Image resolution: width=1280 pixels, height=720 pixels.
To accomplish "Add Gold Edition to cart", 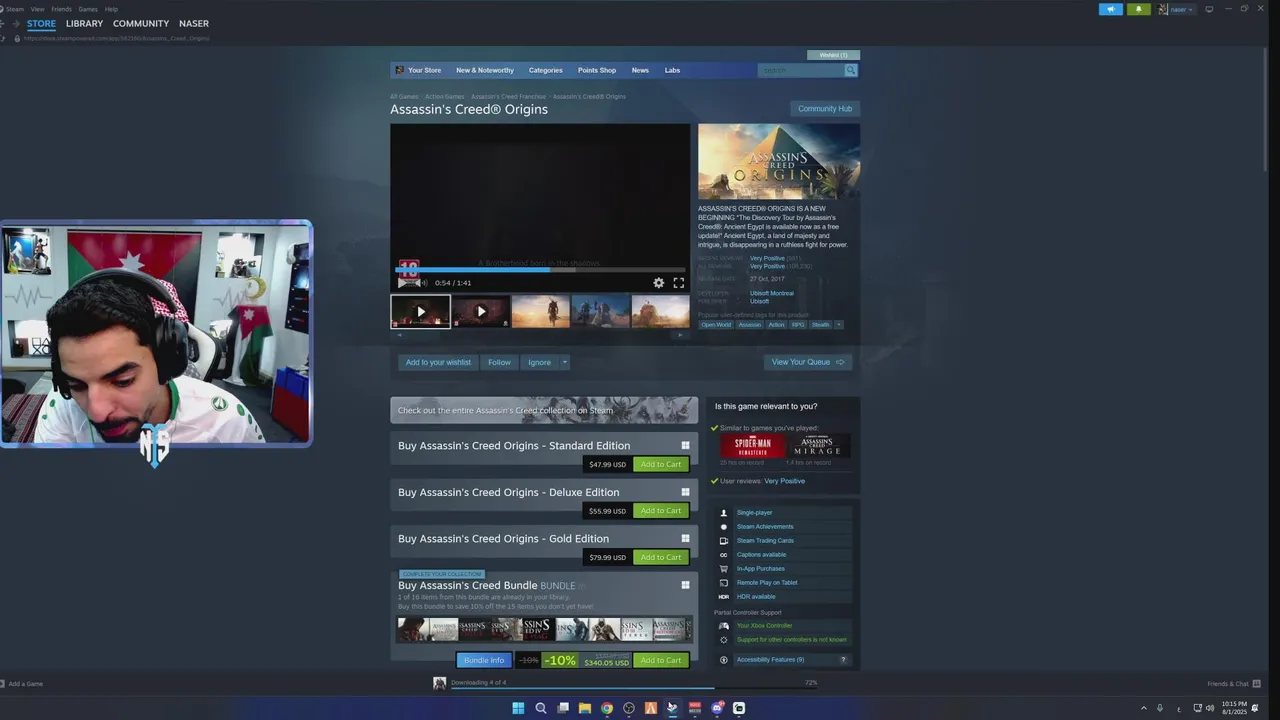I will pos(661,558).
